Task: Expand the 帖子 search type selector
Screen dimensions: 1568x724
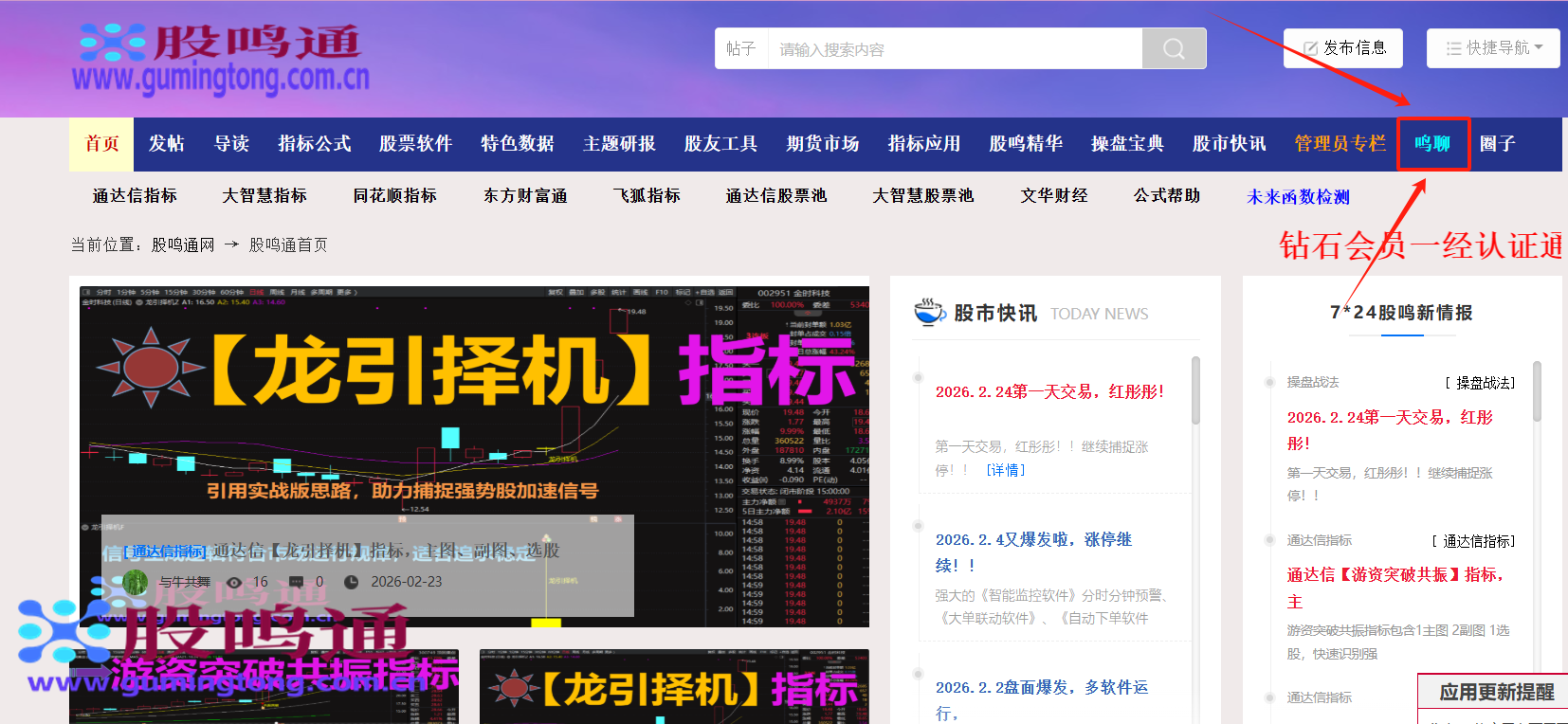Action: coord(740,48)
